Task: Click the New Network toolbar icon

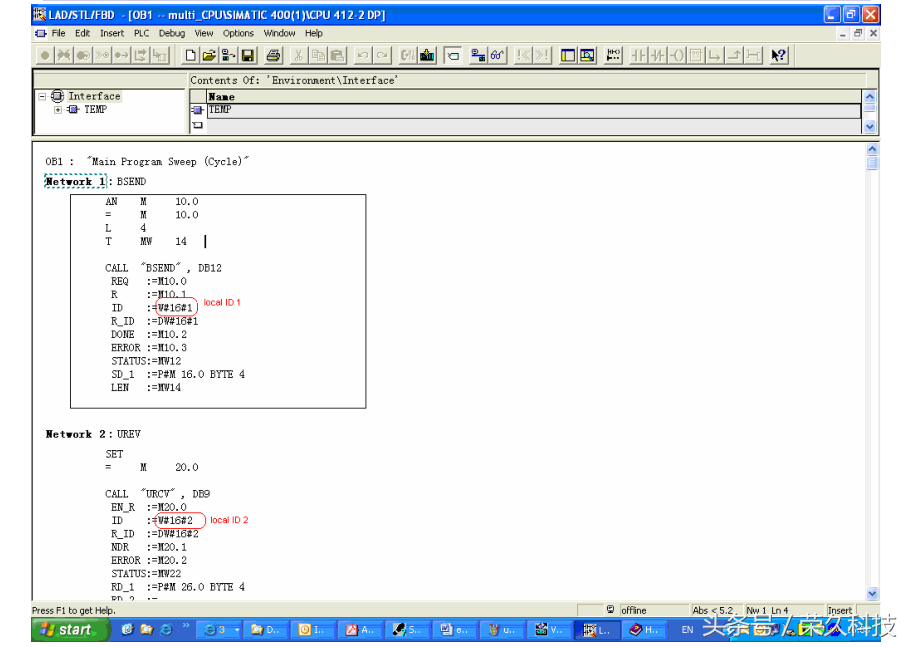Action: click(x=612, y=55)
